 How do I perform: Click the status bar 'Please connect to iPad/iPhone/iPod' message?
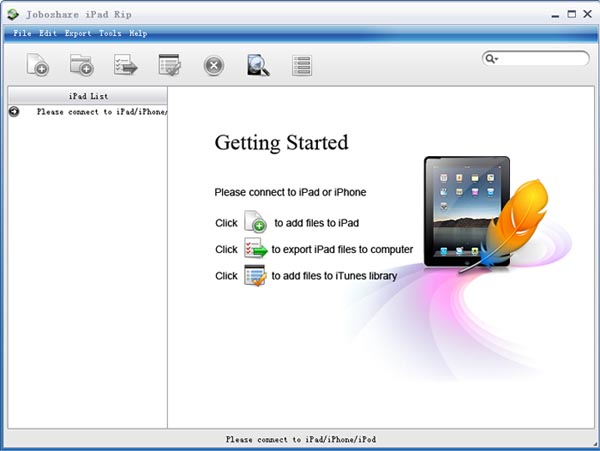[301, 439]
